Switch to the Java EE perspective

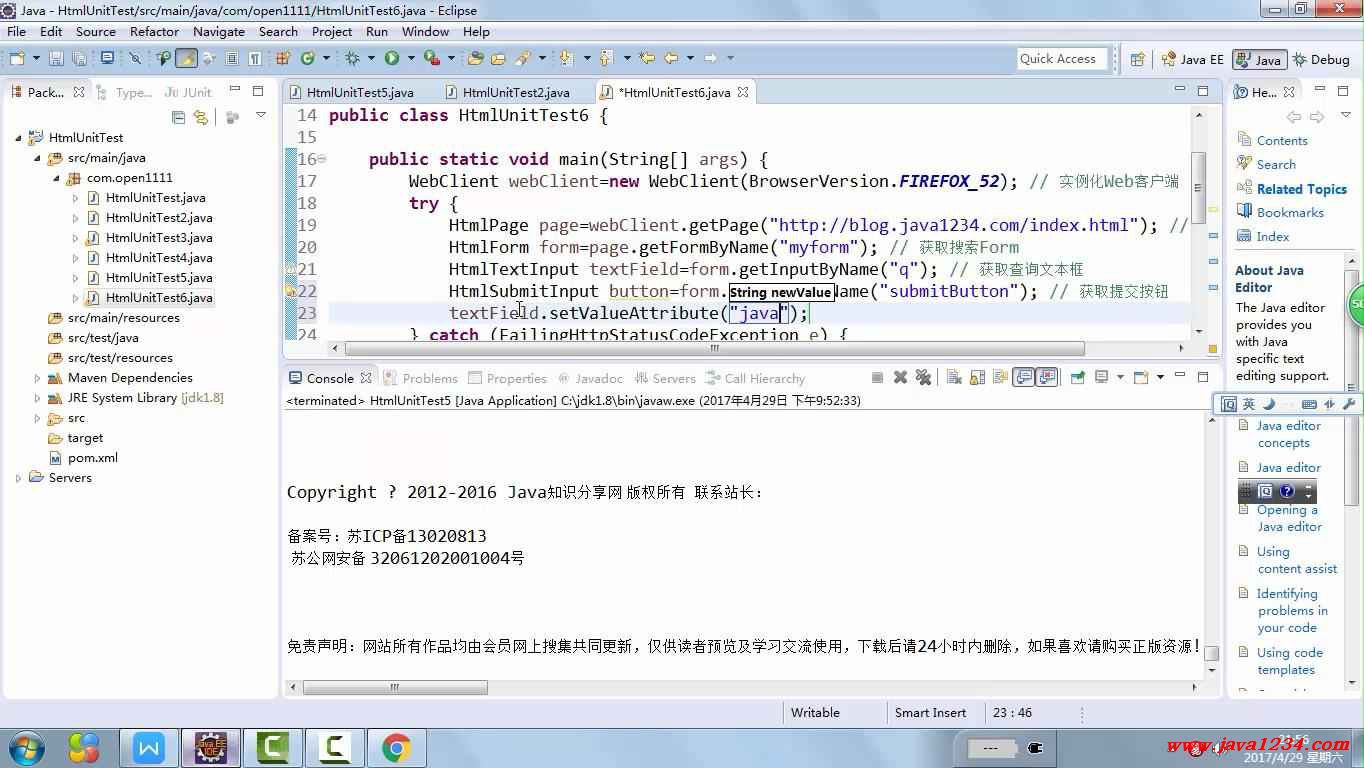[1192, 59]
